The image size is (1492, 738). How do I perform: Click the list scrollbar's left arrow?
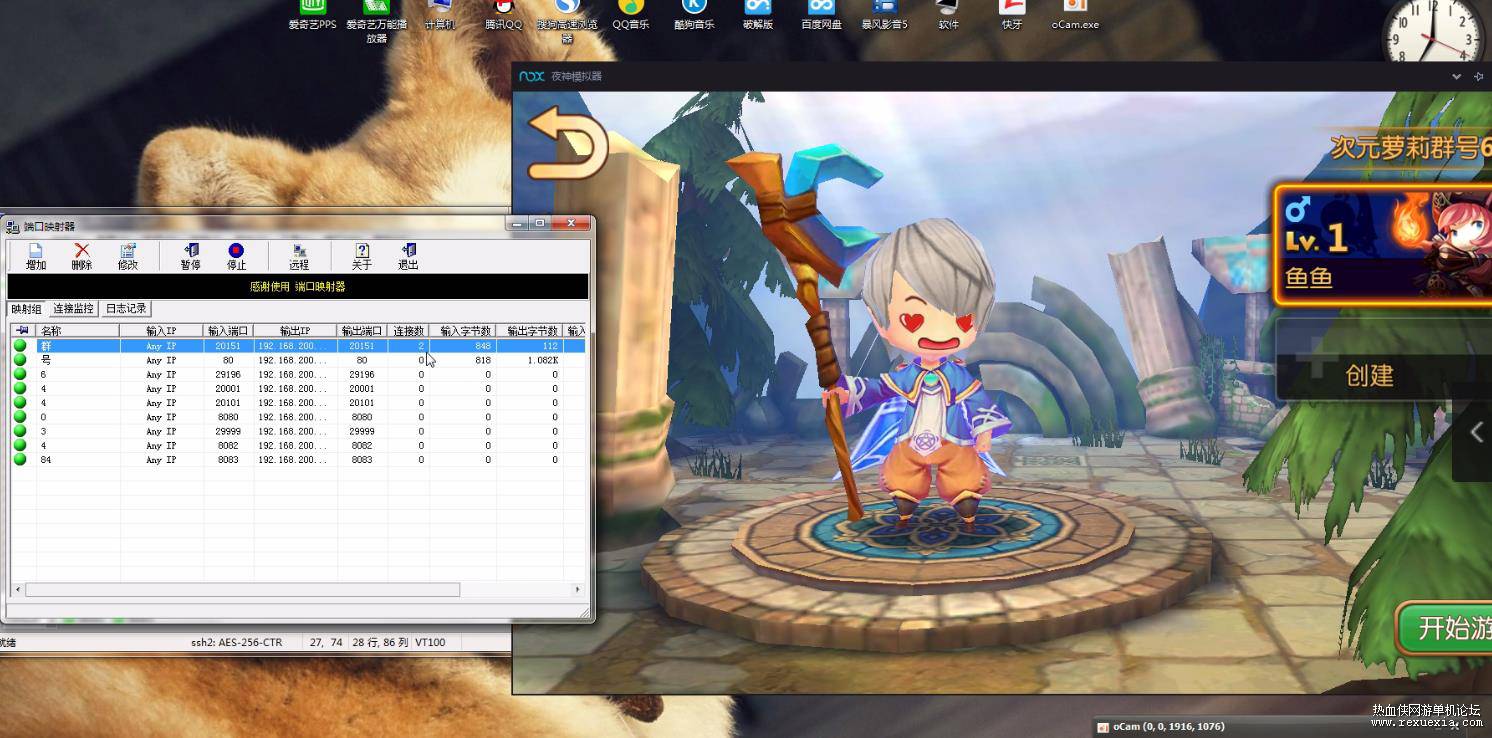(18, 590)
